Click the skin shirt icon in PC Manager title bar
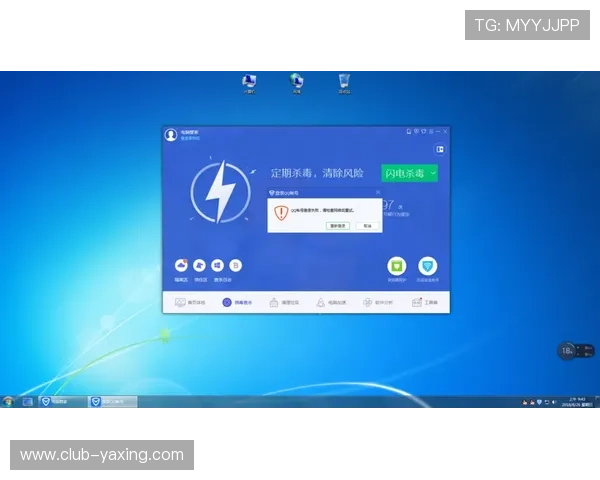 point(424,131)
